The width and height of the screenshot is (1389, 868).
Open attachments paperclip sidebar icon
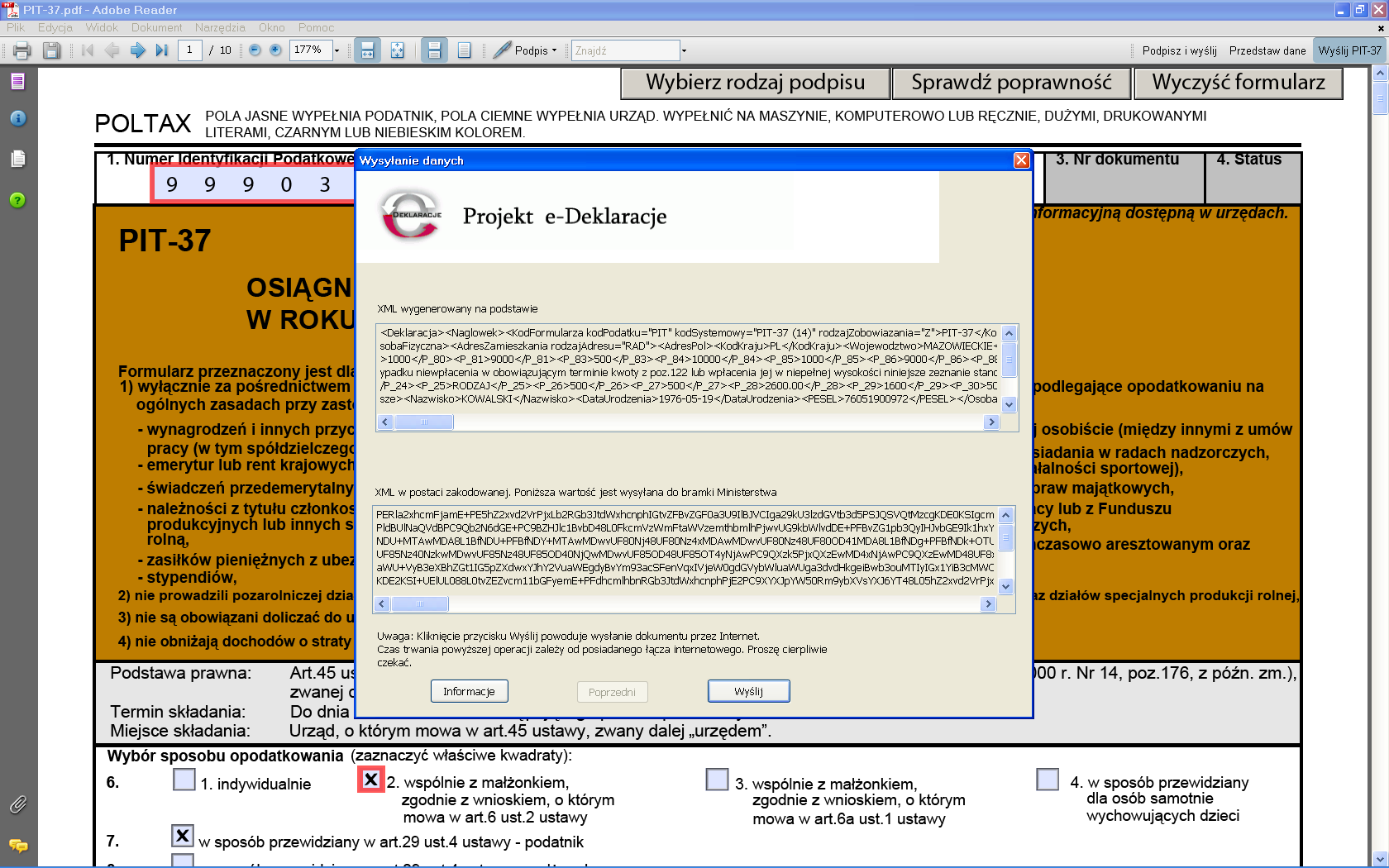pos(18,804)
